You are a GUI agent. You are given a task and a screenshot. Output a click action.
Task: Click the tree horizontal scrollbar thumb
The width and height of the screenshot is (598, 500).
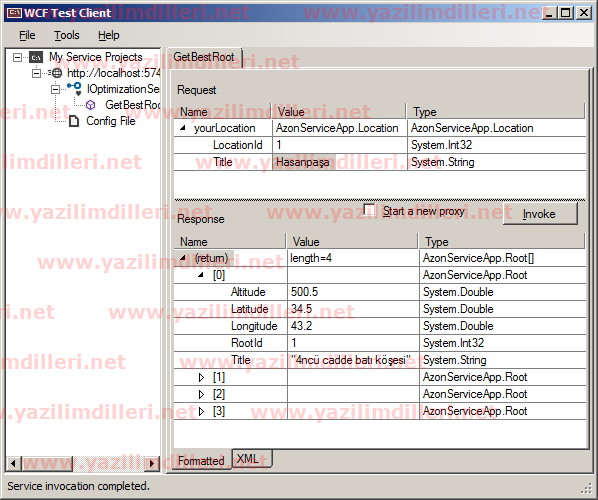click(47, 463)
